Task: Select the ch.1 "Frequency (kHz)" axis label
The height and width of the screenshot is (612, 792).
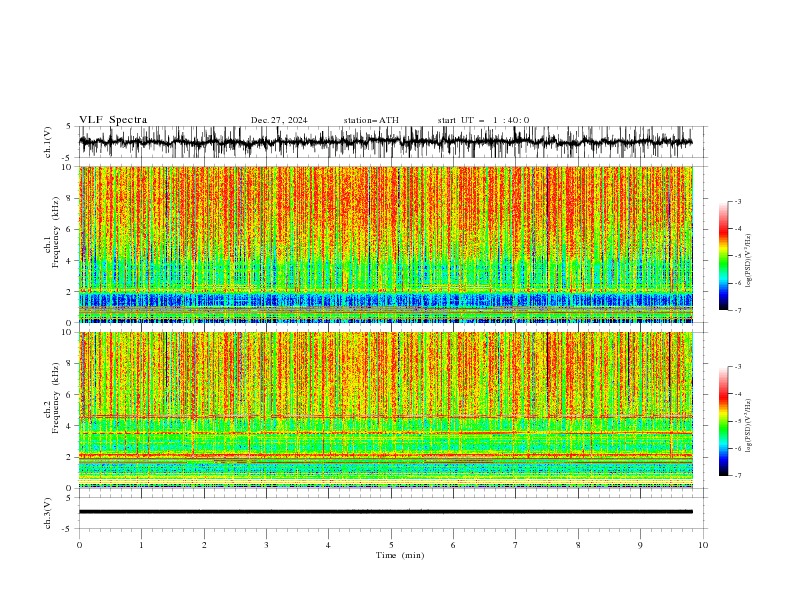Action: click(x=55, y=232)
